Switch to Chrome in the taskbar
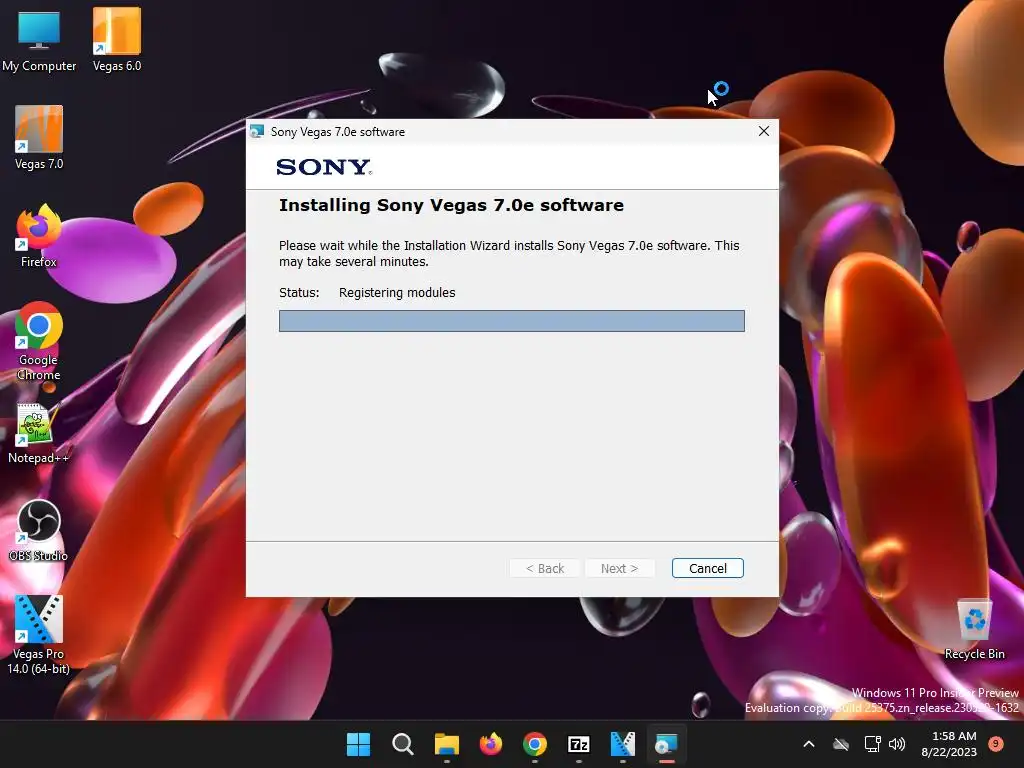Screen dimensions: 1024x768 coord(535,744)
